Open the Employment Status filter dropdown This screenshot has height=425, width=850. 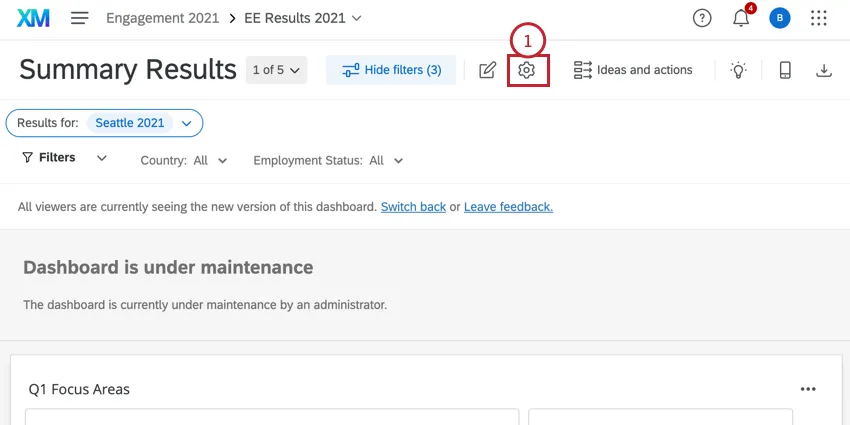tap(328, 160)
